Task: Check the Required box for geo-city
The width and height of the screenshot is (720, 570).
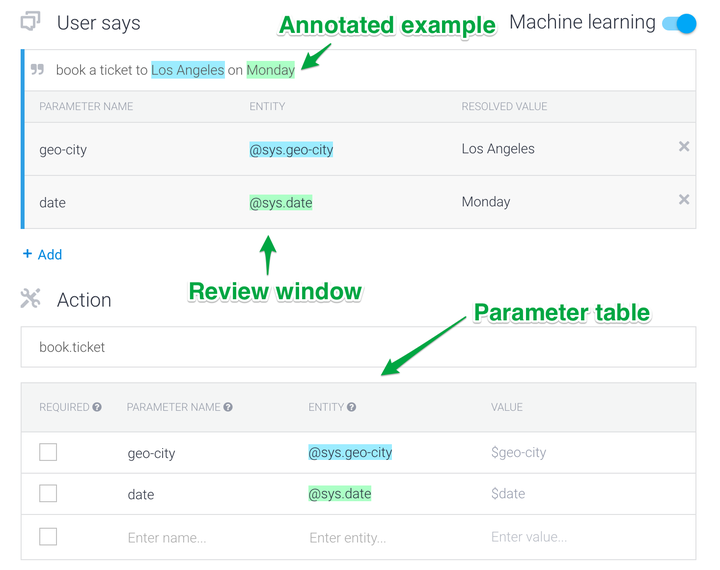Action: (48, 453)
